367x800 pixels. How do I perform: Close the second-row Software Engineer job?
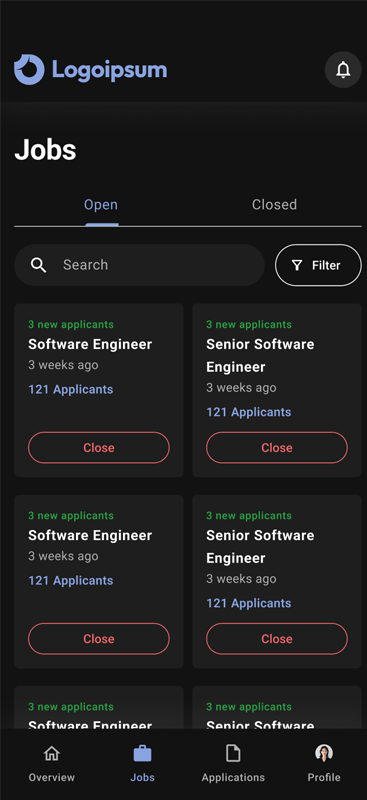click(x=99, y=639)
